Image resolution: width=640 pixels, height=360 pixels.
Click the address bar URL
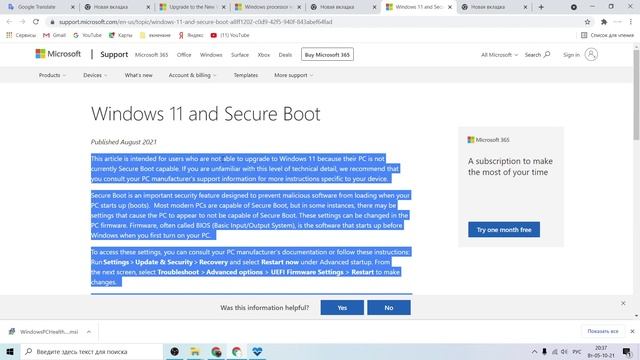coord(196,22)
